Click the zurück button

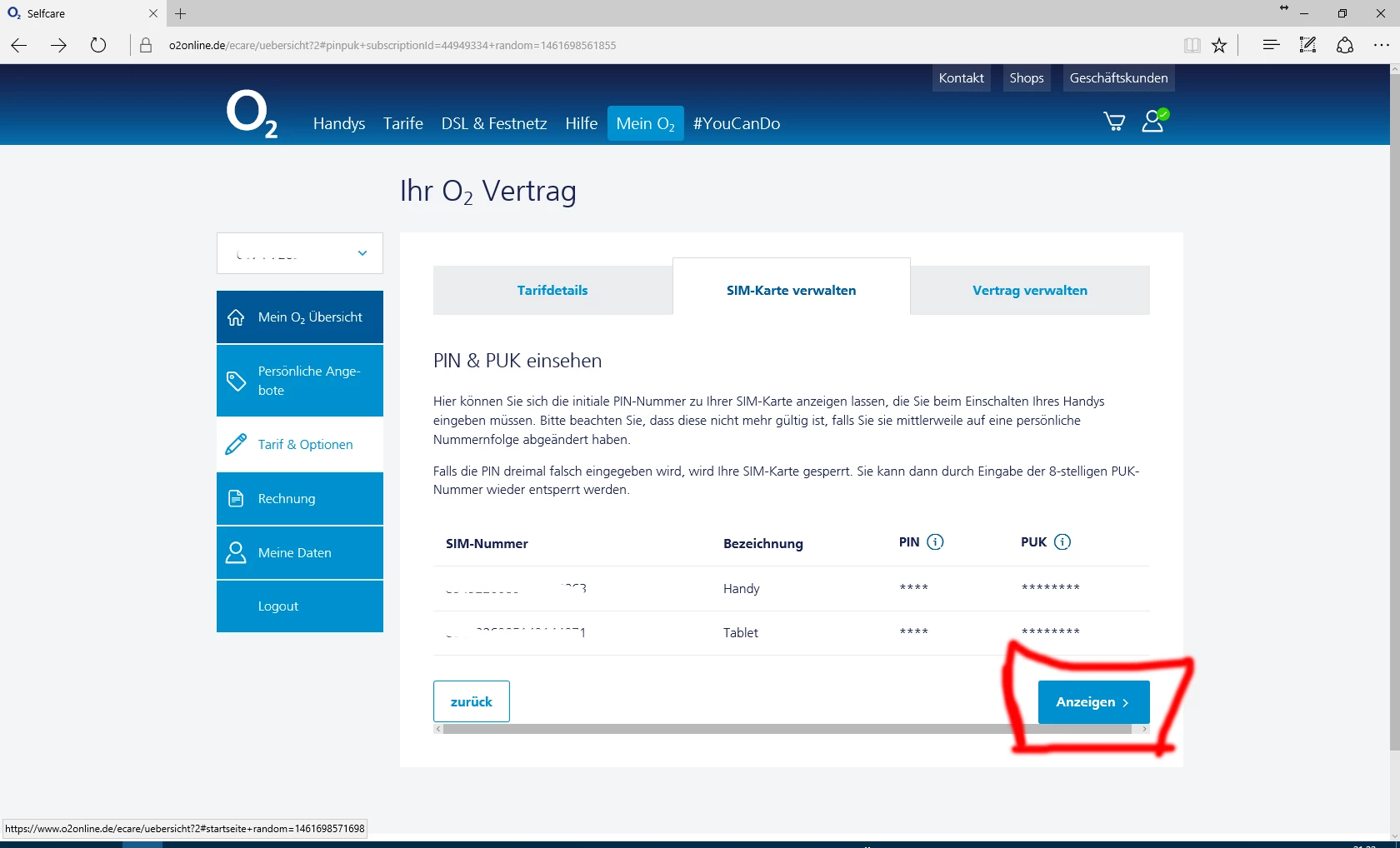(472, 701)
